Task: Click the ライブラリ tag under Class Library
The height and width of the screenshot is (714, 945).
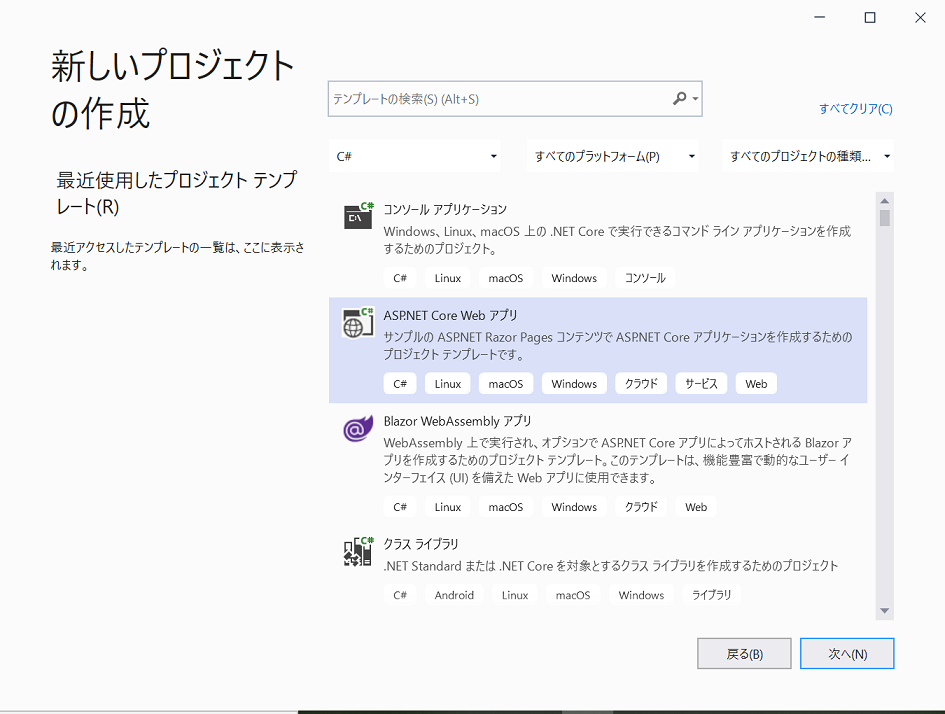Action: click(711, 595)
